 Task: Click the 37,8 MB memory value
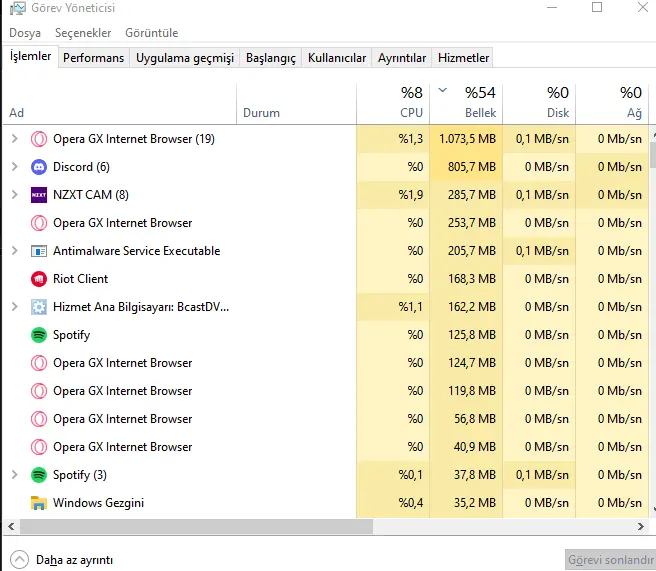[475, 475]
